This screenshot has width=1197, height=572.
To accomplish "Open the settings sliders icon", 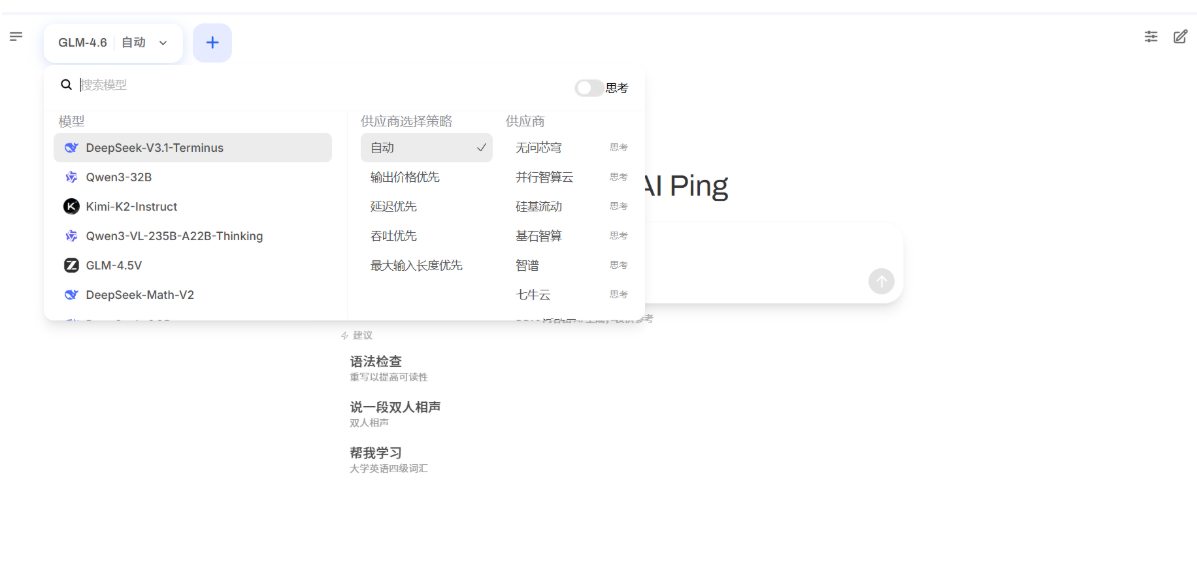I will click(1151, 36).
